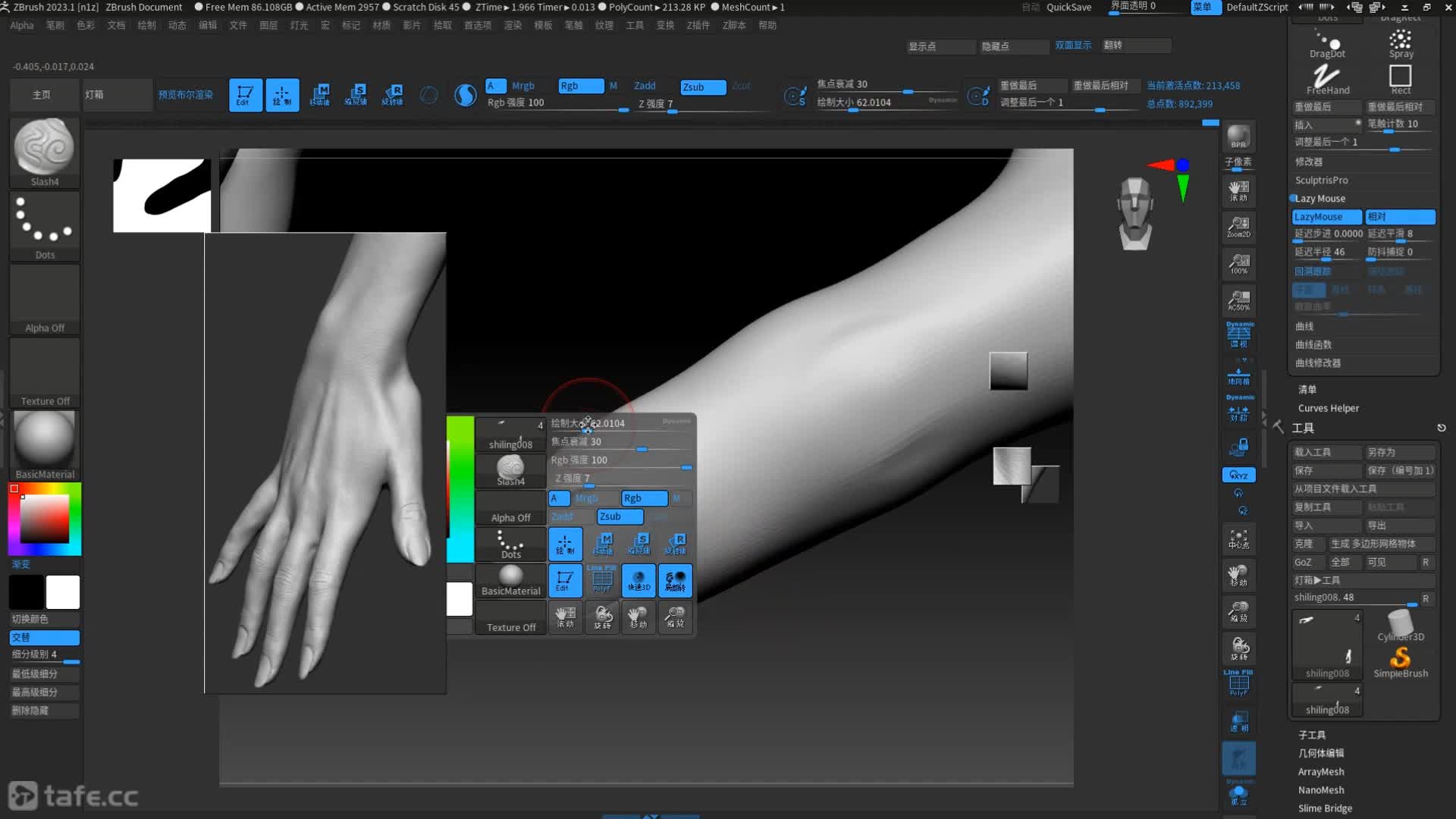The height and width of the screenshot is (819, 1456).
Task: Open the 帮助 (Help) menu
Action: [767, 25]
